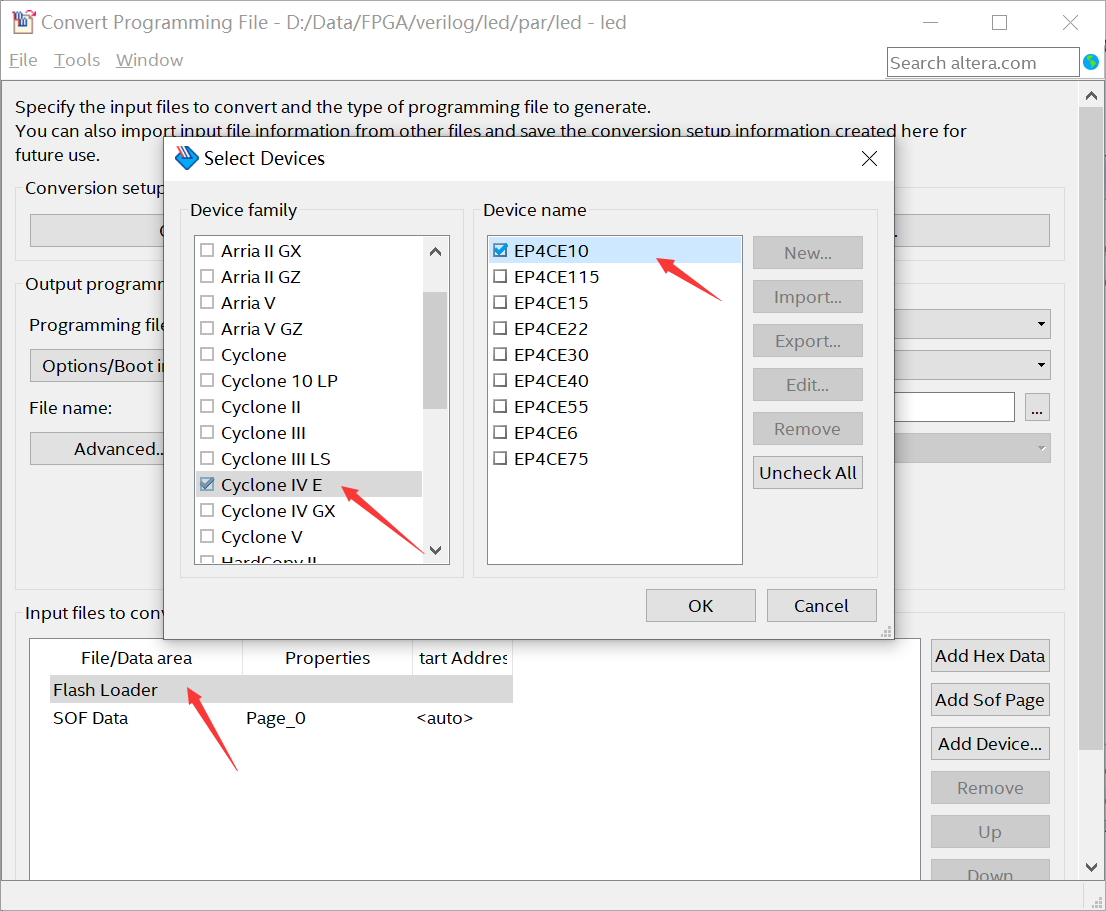The width and height of the screenshot is (1106, 911).
Task: Check the Cyclone III family
Action: pos(207,432)
